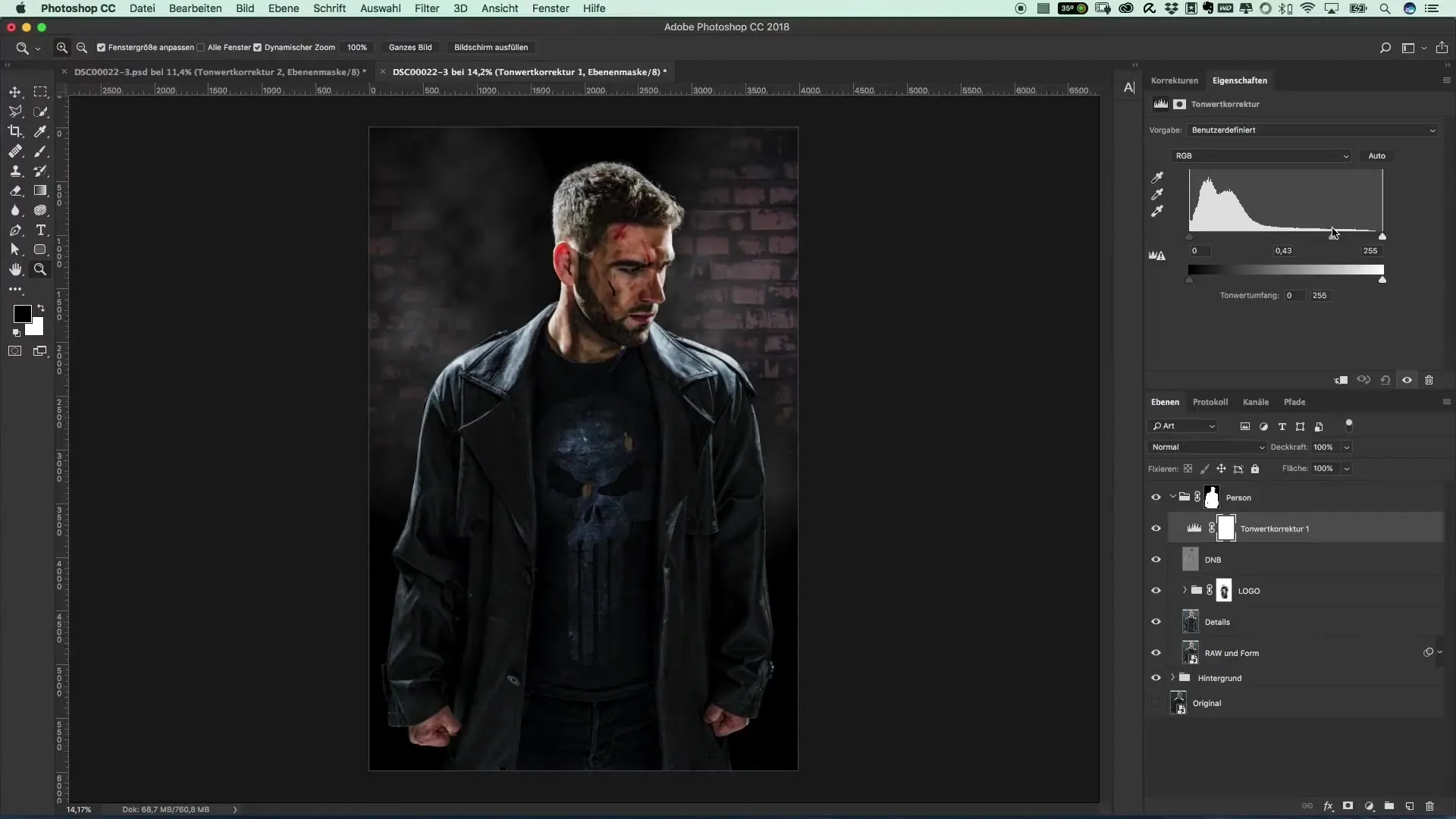Toggle Fenstergröße anpassen checkbox
Viewport: 1456px width, 819px height.
(x=101, y=47)
